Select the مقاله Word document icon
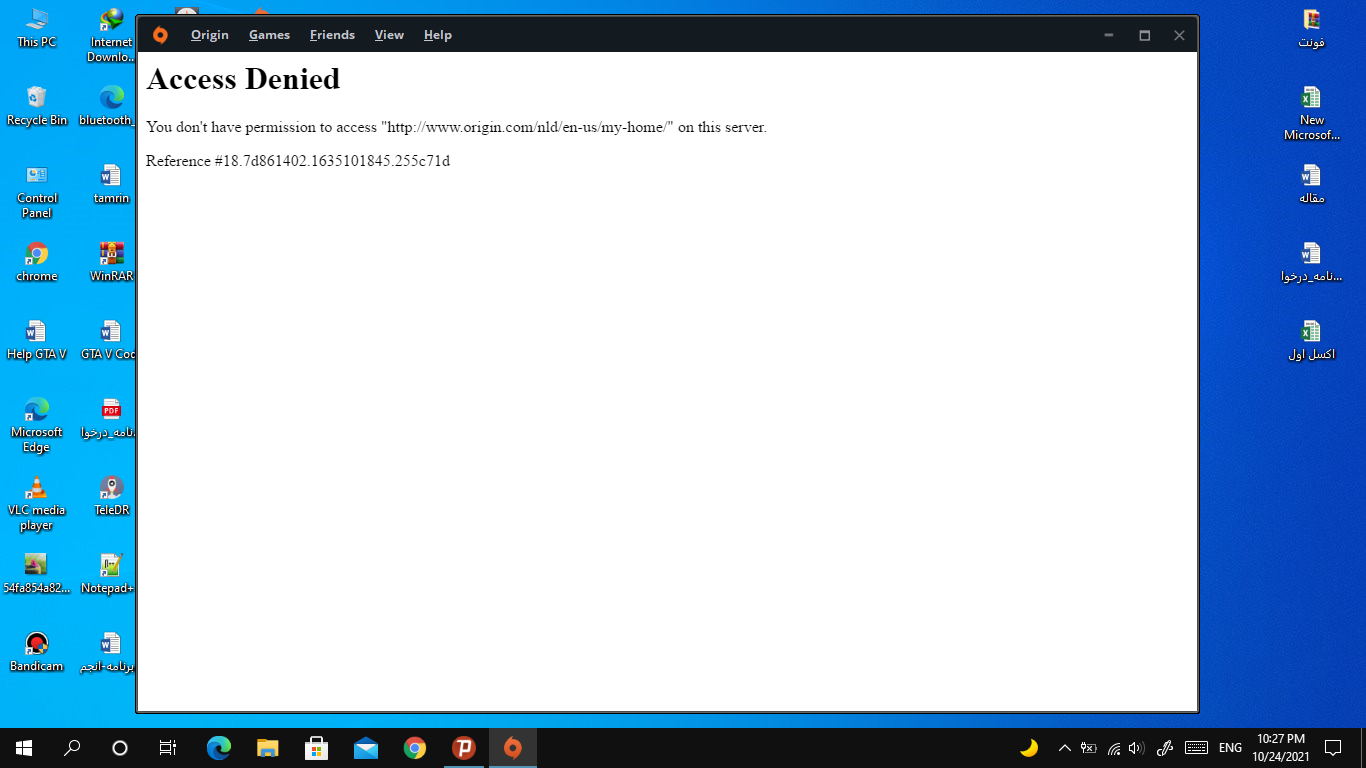This screenshot has width=1366, height=768. tap(1311, 183)
